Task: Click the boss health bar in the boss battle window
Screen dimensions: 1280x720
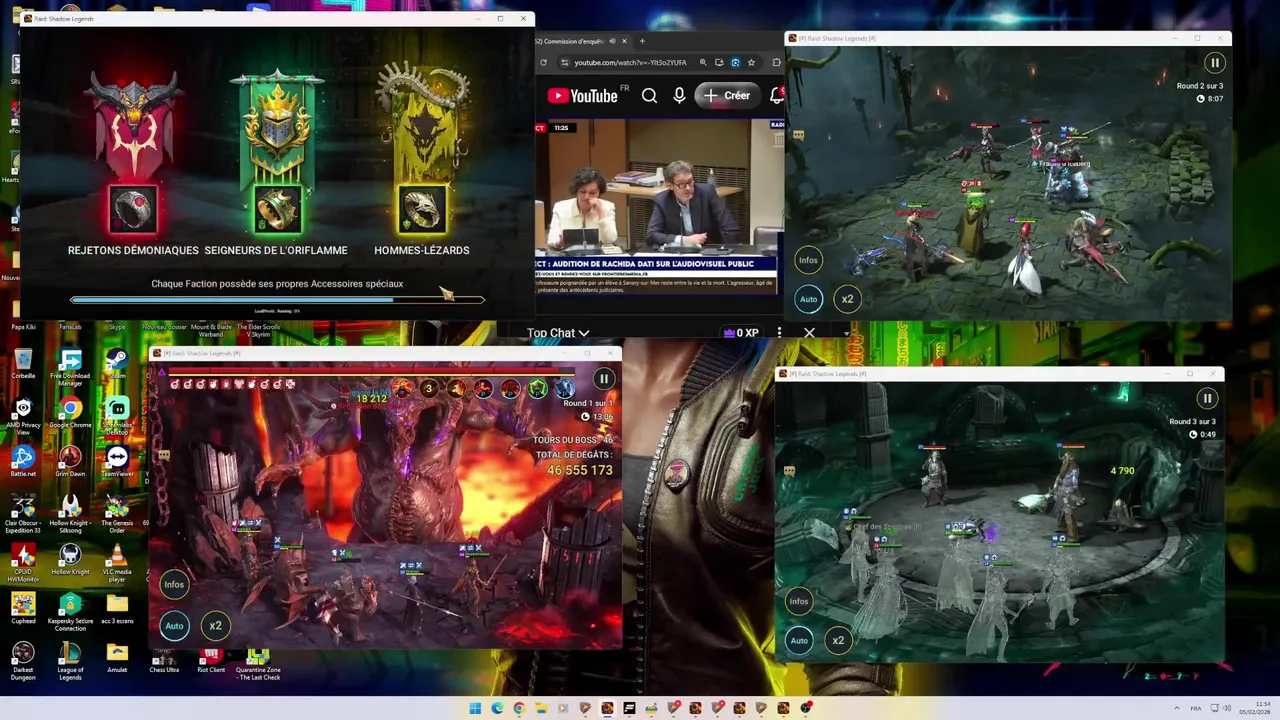Action: point(370,372)
